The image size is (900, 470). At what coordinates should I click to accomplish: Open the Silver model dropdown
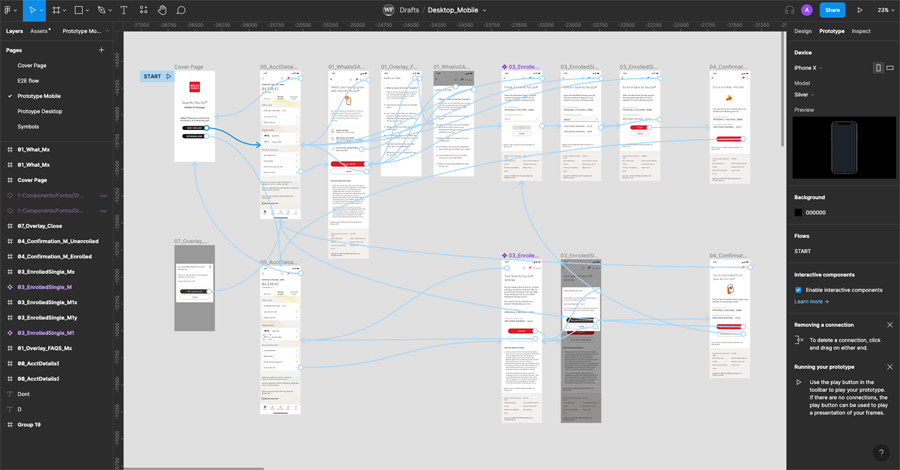808,95
